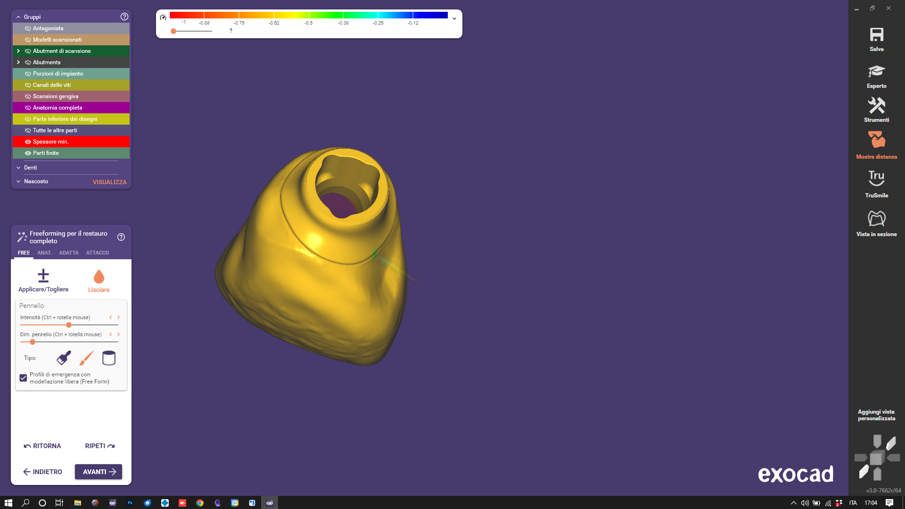Hide the Spessore min. group

(x=28, y=142)
